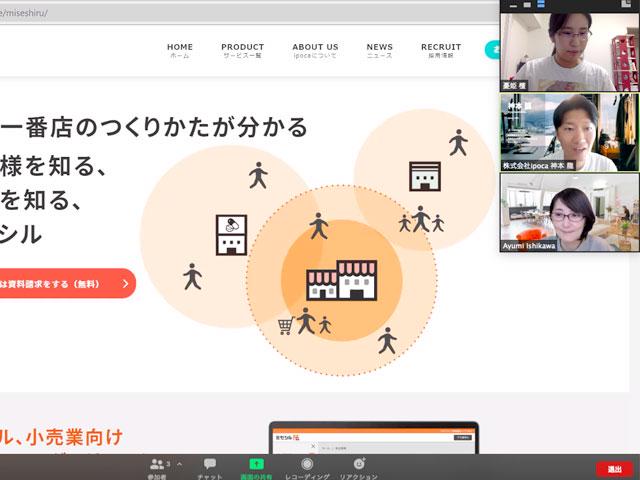Image resolution: width=640 pixels, height=480 pixels.
Task: Click the shopping cart icon in the diagram
Action: click(286, 326)
